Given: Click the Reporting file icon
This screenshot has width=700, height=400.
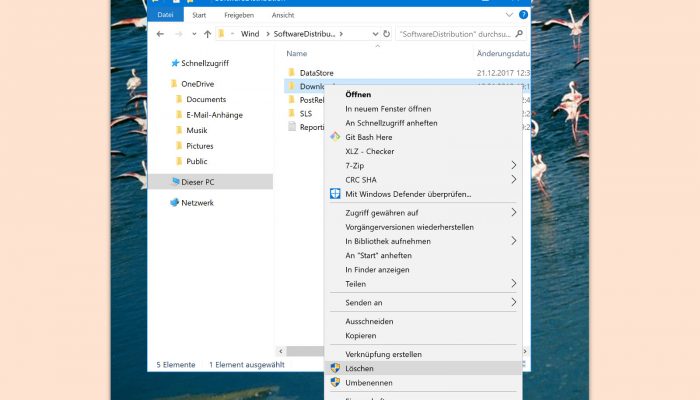Looking at the screenshot, I should click(292, 127).
